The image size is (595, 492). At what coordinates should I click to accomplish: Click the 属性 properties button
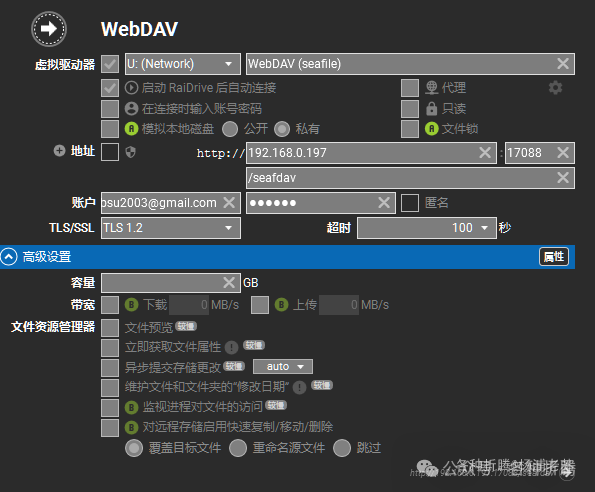coord(554,257)
